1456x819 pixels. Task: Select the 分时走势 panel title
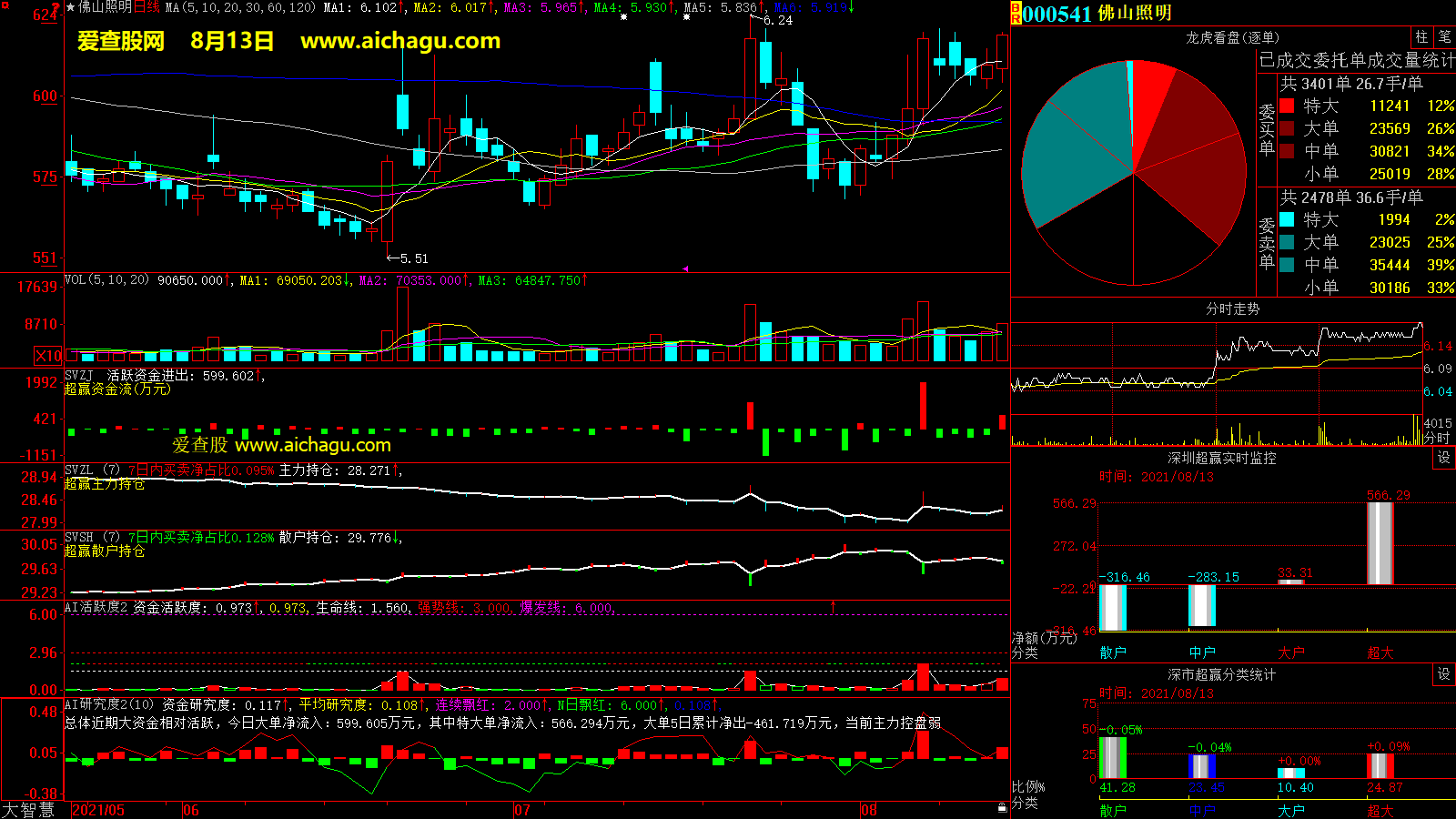tap(1232, 309)
